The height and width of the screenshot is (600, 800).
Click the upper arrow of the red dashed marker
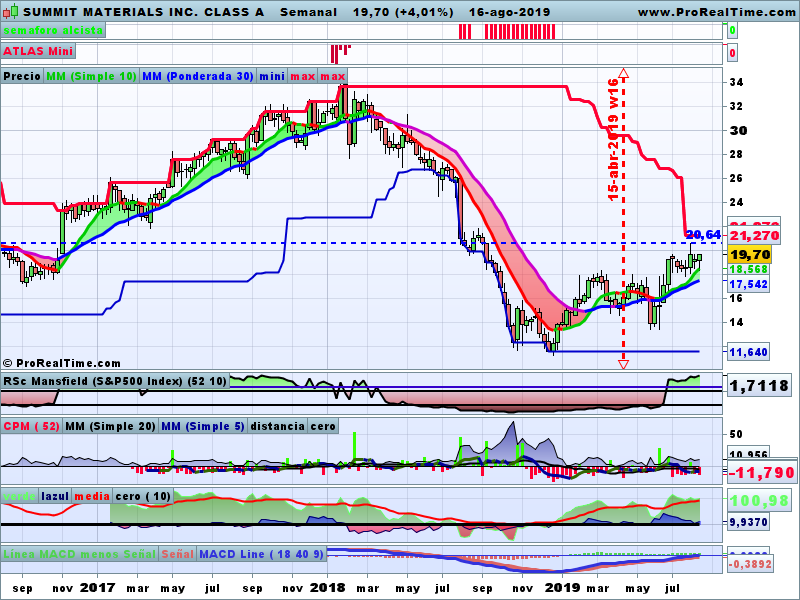(623, 73)
